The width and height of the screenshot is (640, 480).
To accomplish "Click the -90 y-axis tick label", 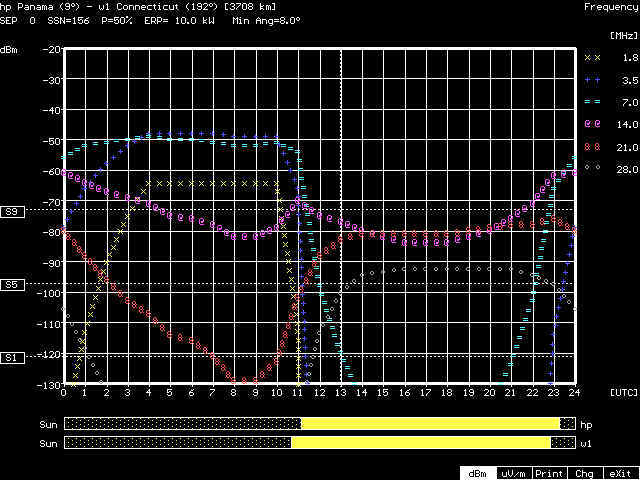I will (x=52, y=262).
